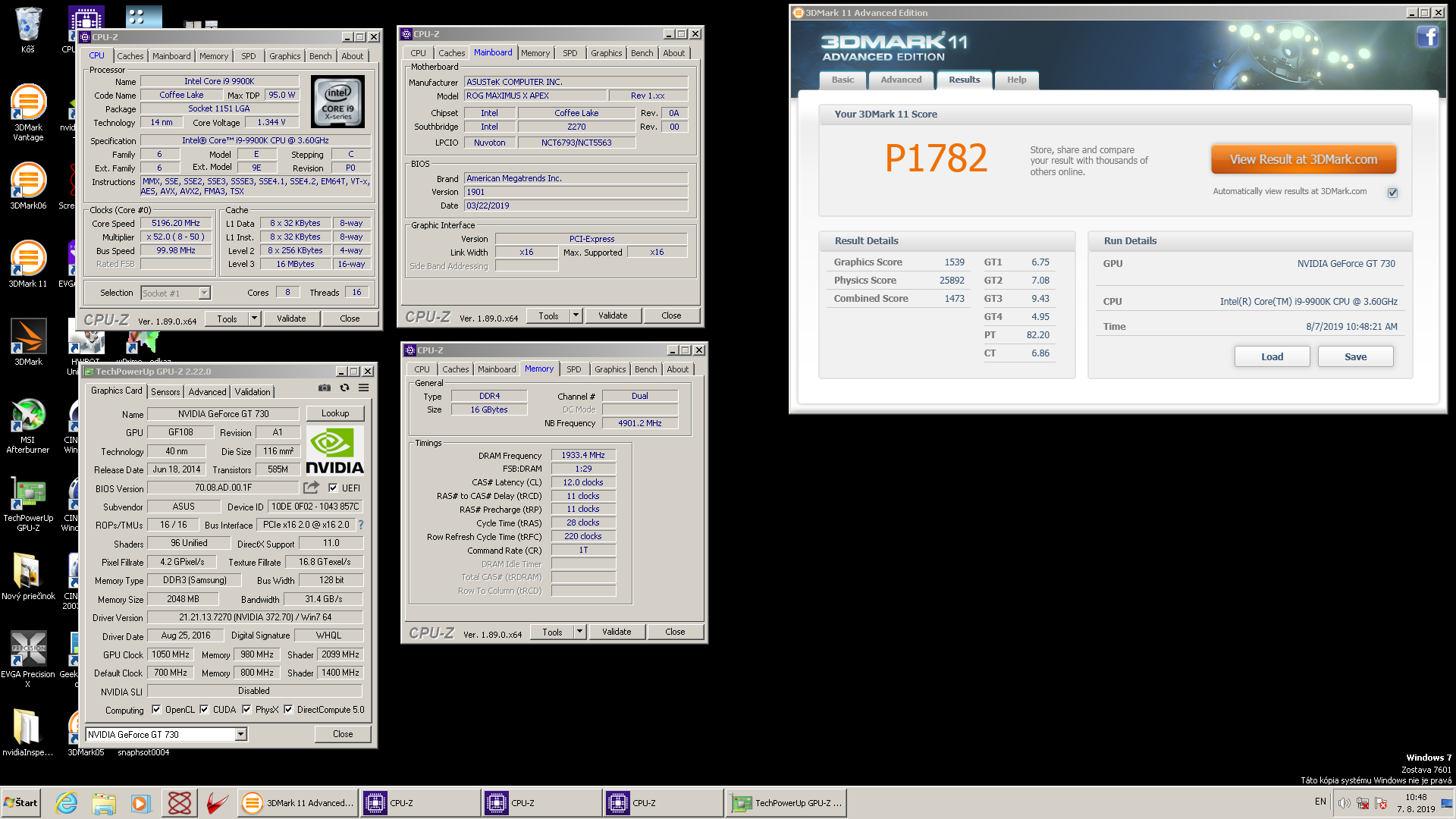
Task: Open the NVIDIA GeForce GT 730 GPU selector
Action: [166, 734]
